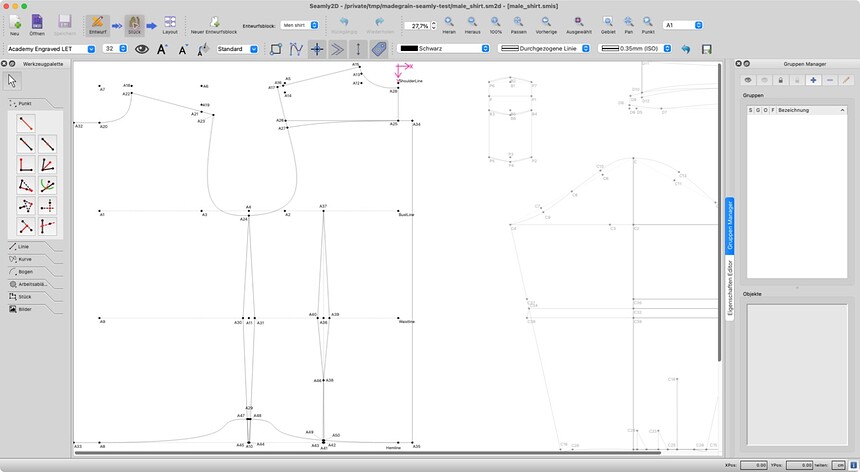Toggle the grainline vertical arrow display
Image resolution: width=860 pixels, height=472 pixels.
pyautogui.click(x=358, y=49)
